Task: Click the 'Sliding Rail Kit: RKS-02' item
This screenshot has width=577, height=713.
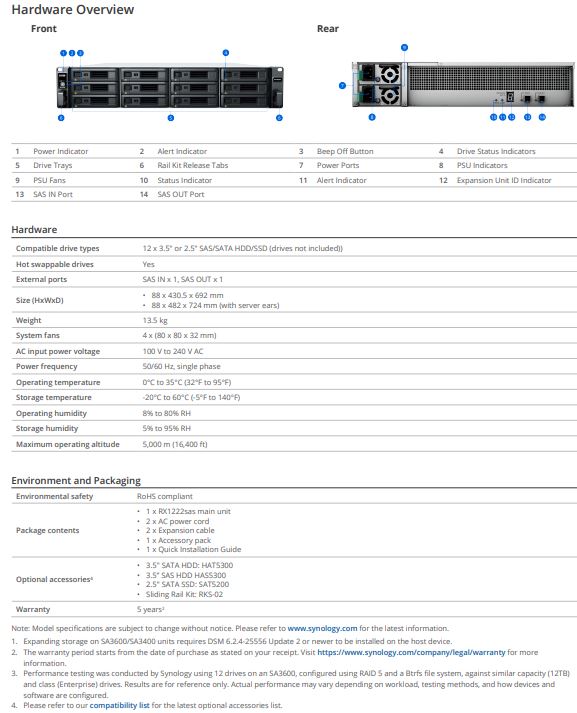Action: pyautogui.click(x=184, y=594)
